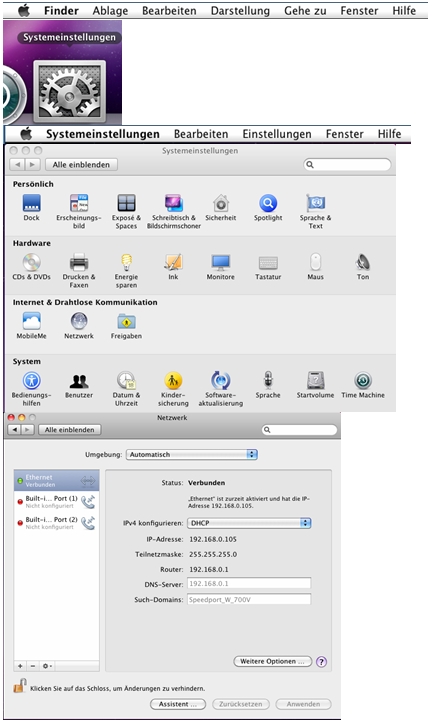Click the IP-Adresse value 192.168.0.105
Screen dimensions: 436x726
[x=213, y=539]
